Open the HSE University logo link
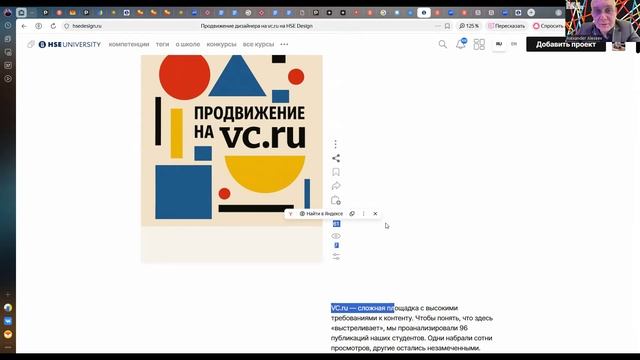 (x=69, y=44)
